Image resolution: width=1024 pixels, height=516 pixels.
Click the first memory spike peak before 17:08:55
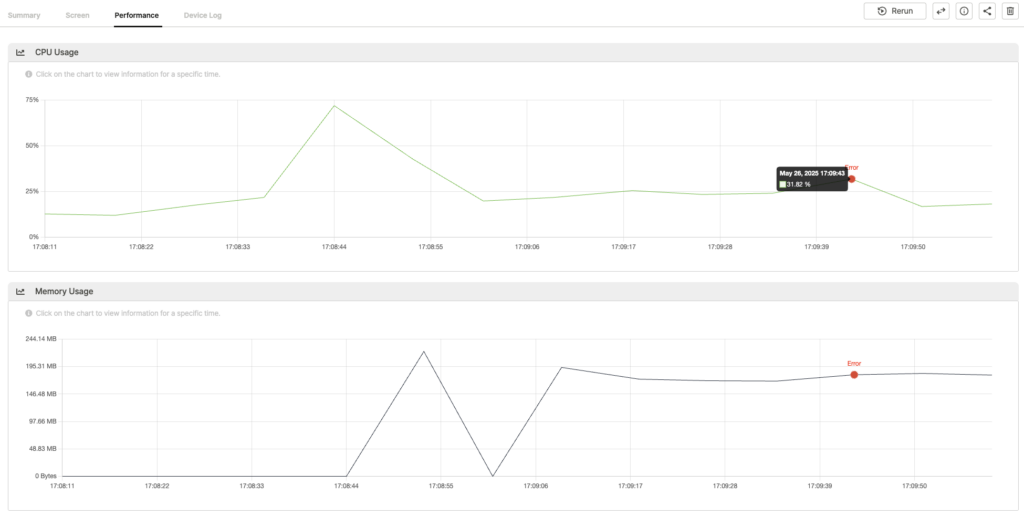pos(424,351)
